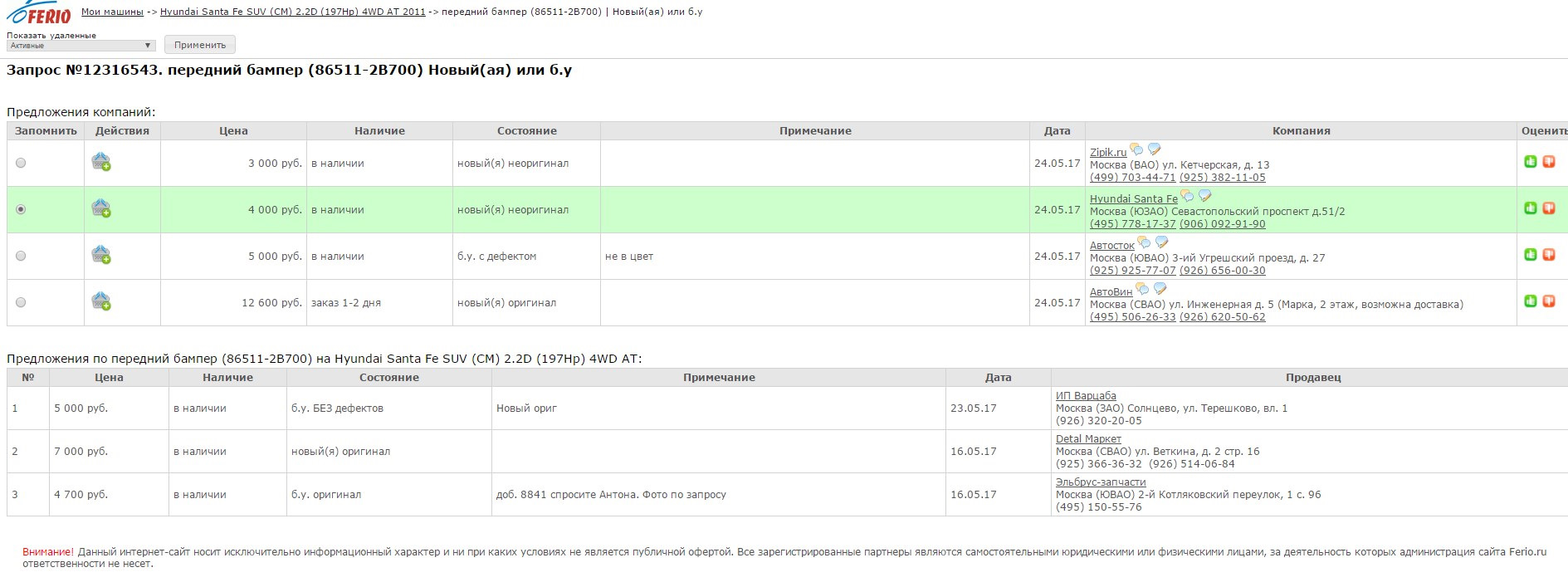
Task: Click the 4 700 руб. price cell
Action: (x=109, y=495)
